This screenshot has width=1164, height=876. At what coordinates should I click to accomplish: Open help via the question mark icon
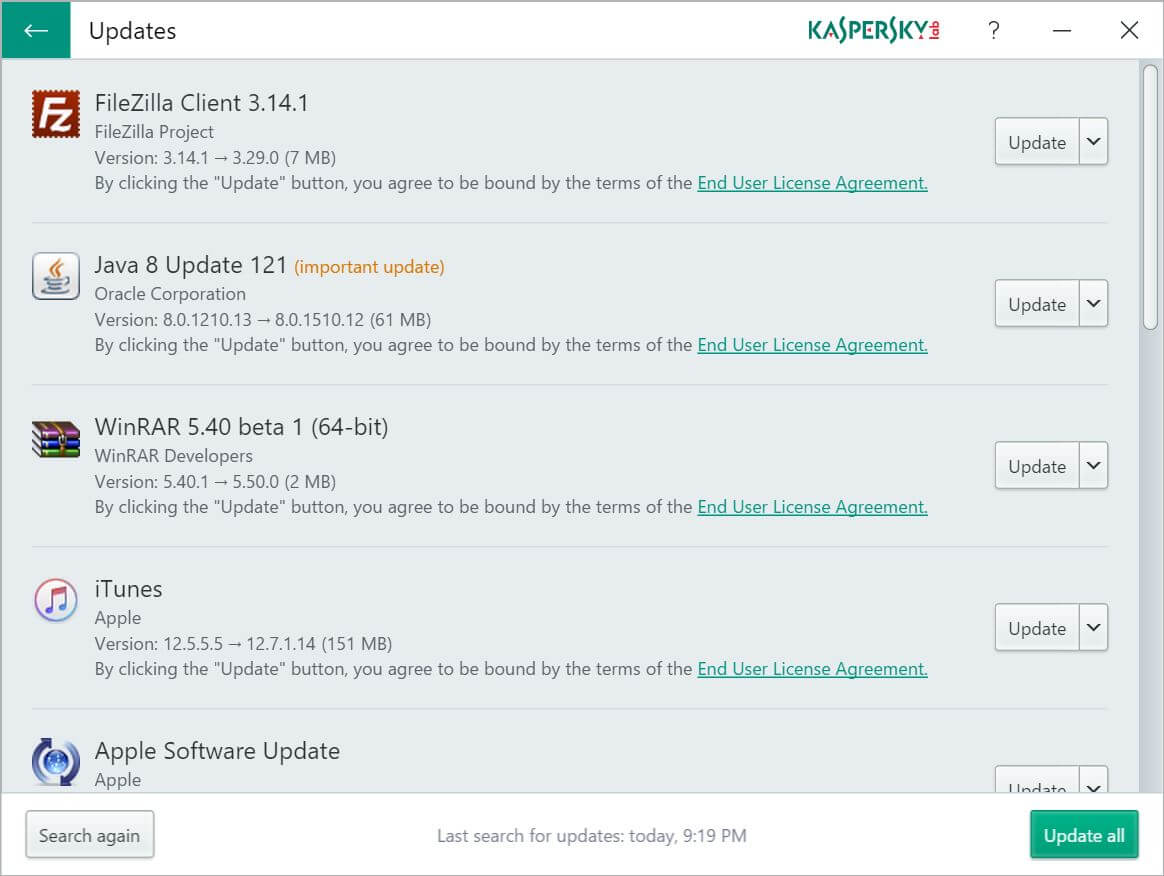coord(993,30)
